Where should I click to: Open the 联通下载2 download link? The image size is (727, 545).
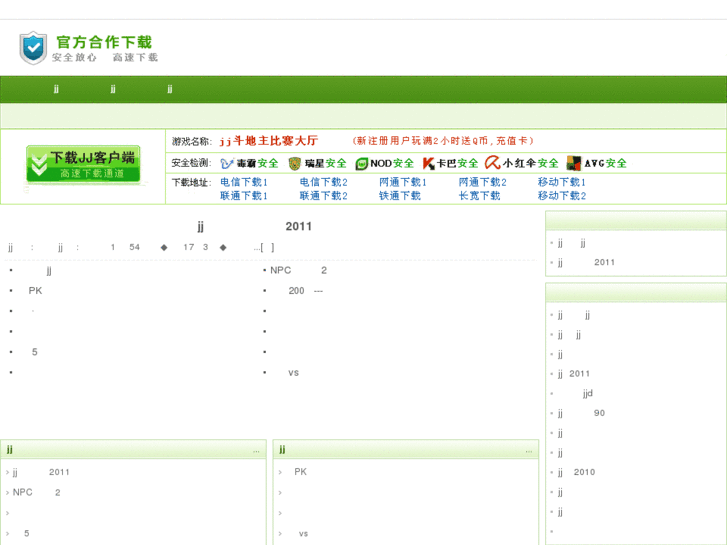323,196
